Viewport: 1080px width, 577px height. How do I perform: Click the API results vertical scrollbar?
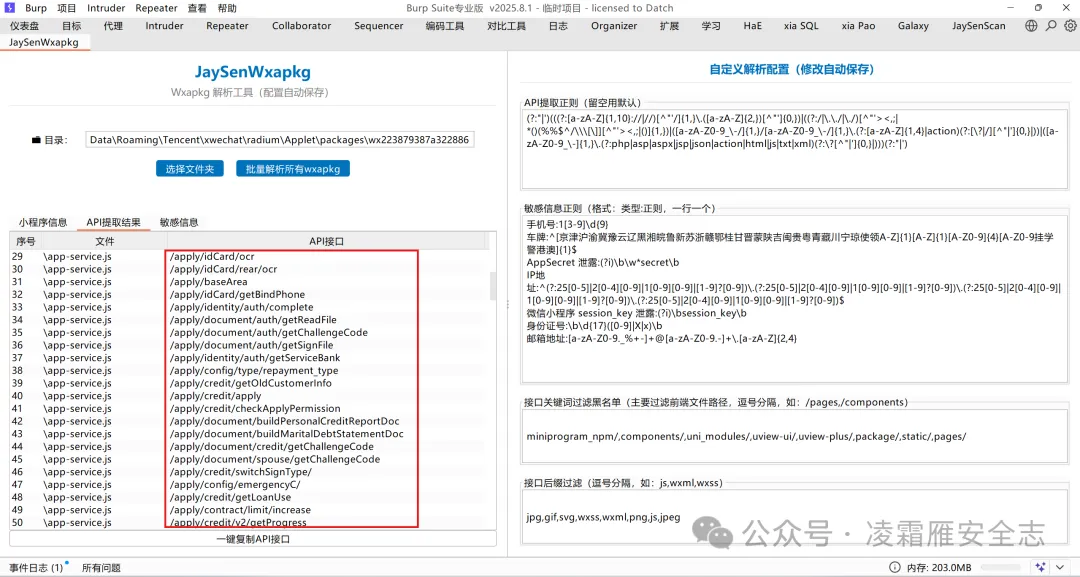[x=492, y=286]
